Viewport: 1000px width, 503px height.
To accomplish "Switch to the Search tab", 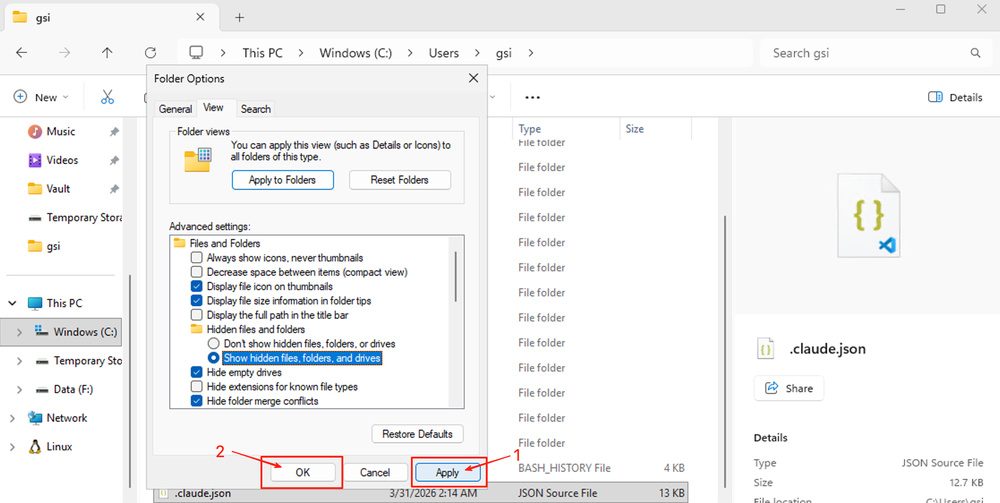I will pyautogui.click(x=255, y=109).
